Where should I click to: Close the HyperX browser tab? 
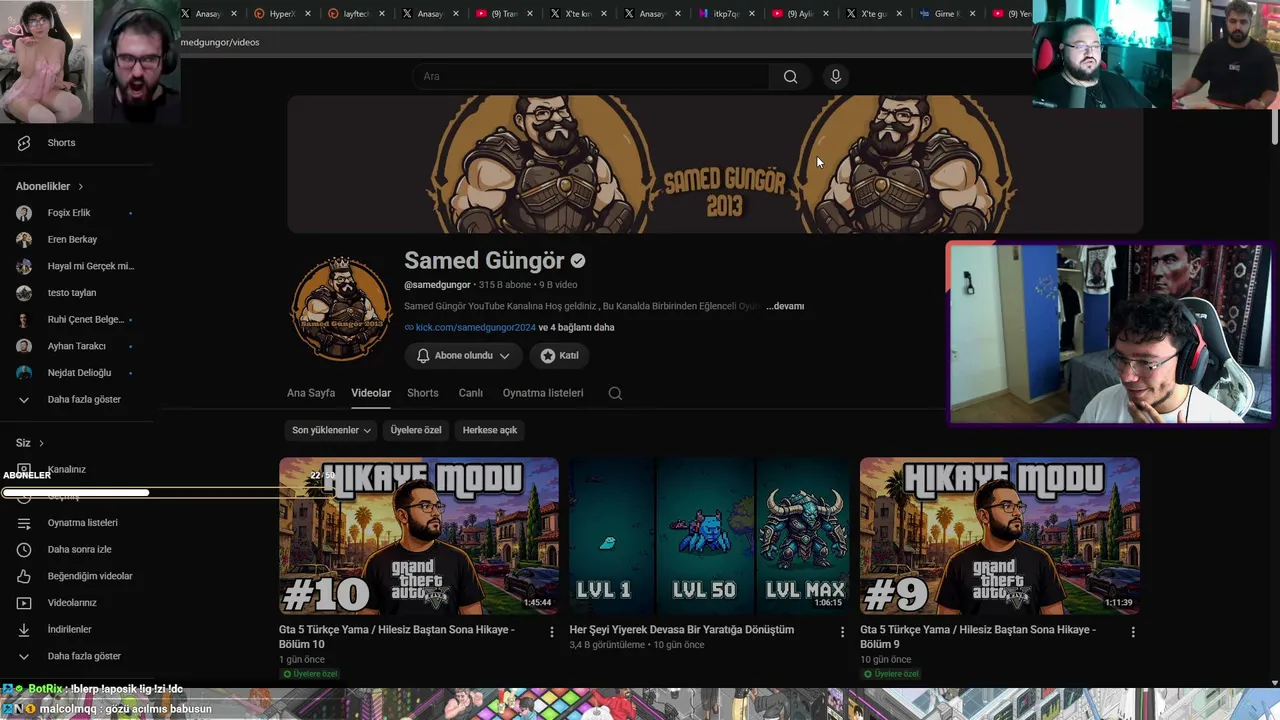point(307,14)
